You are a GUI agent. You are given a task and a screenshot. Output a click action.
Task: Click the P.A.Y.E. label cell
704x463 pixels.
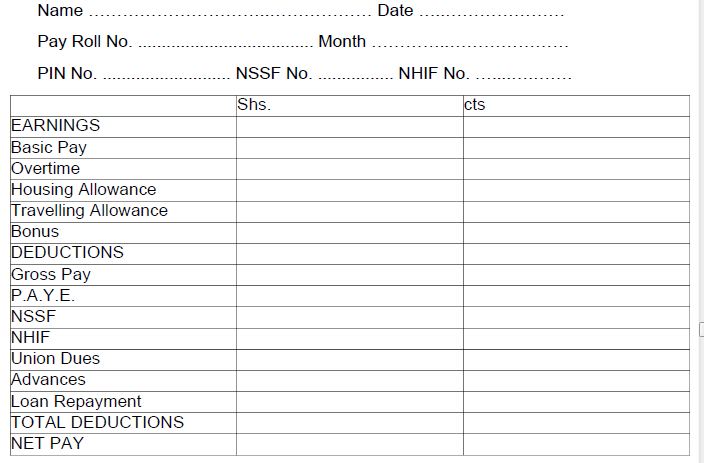coord(123,296)
